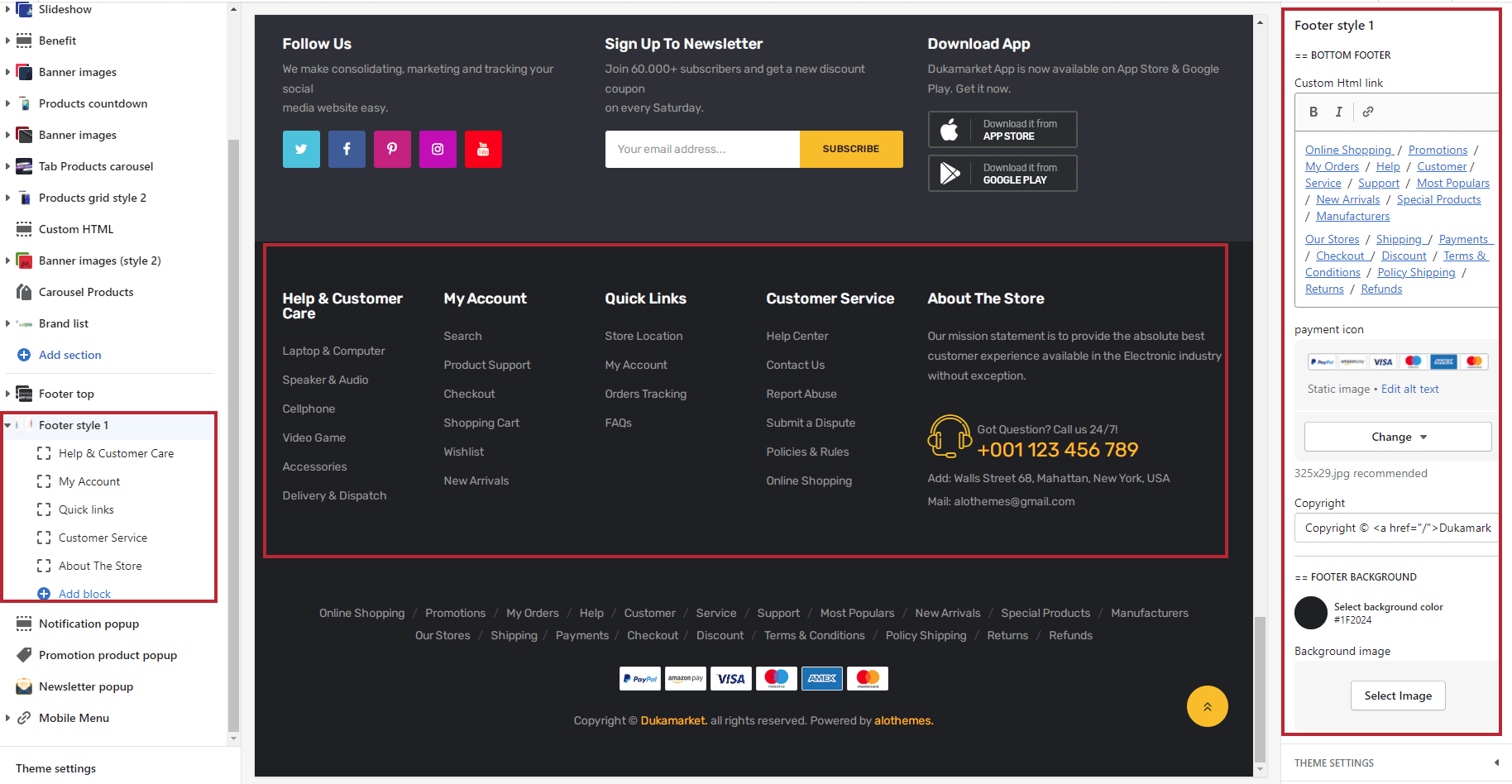The width and height of the screenshot is (1512, 784).
Task: Toggle italic in Custom Html editor
Action: (x=1338, y=112)
